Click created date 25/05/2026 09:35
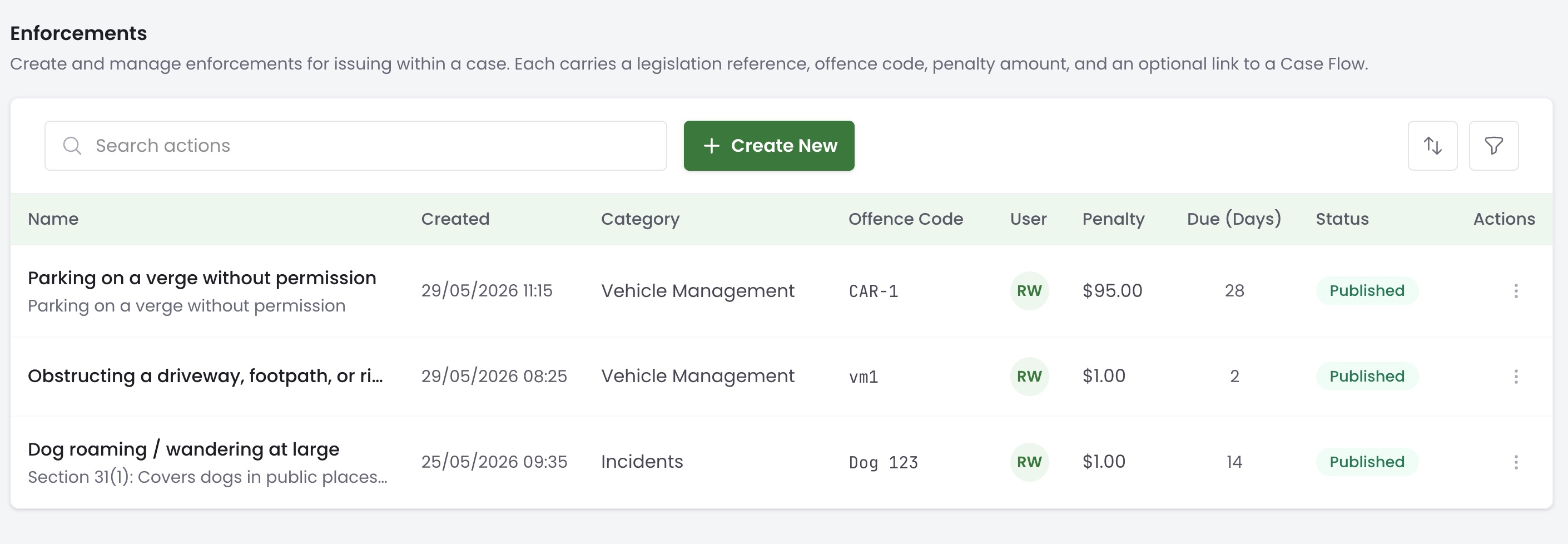Screen dimensions: 1568x544 click(494, 462)
